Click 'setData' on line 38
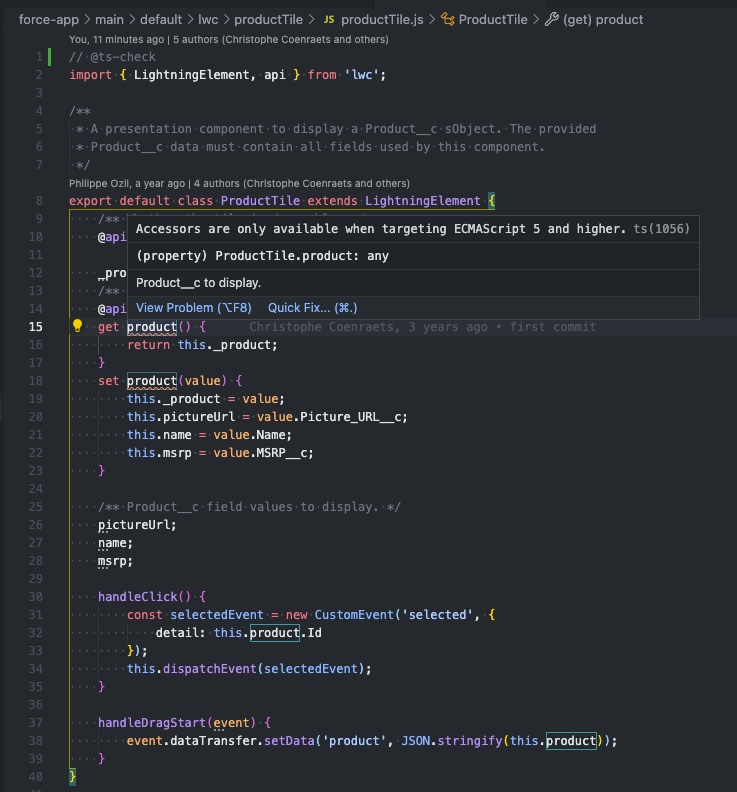Viewport: 737px width, 792px height. pyautogui.click(x=289, y=741)
